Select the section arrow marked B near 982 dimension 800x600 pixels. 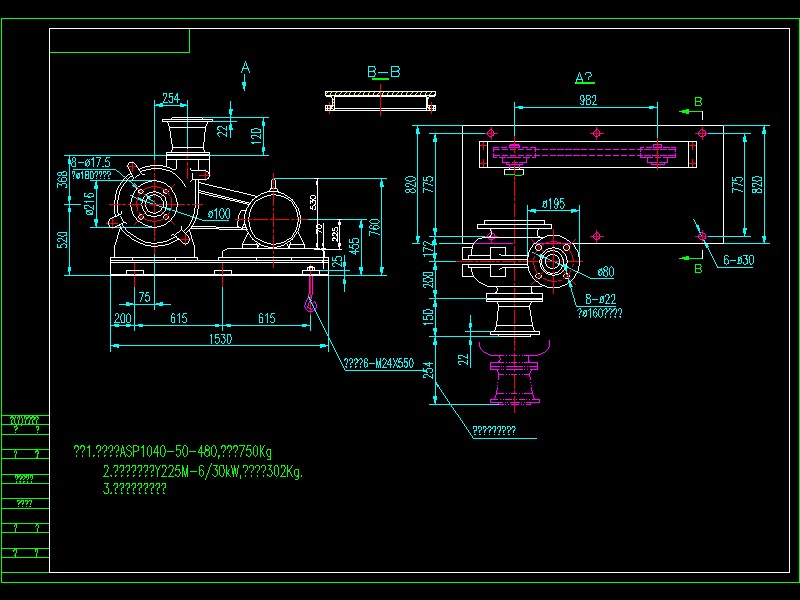[697, 100]
